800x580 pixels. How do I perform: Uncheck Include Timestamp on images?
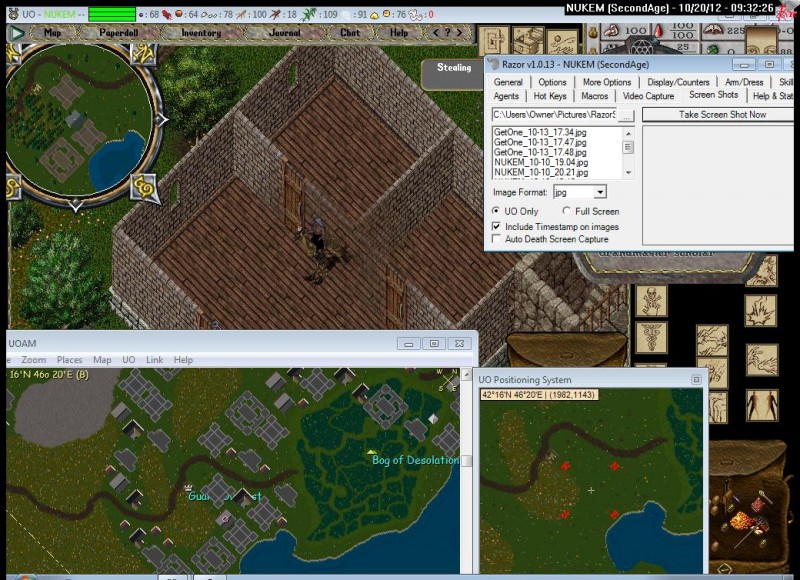495,226
